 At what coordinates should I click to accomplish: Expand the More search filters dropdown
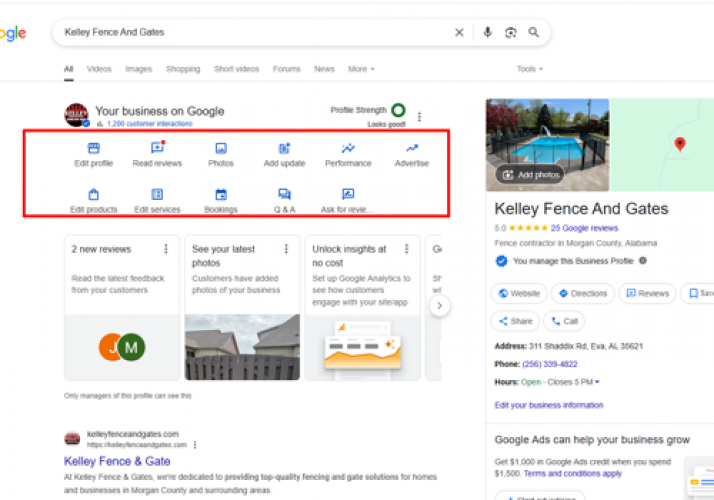point(361,69)
